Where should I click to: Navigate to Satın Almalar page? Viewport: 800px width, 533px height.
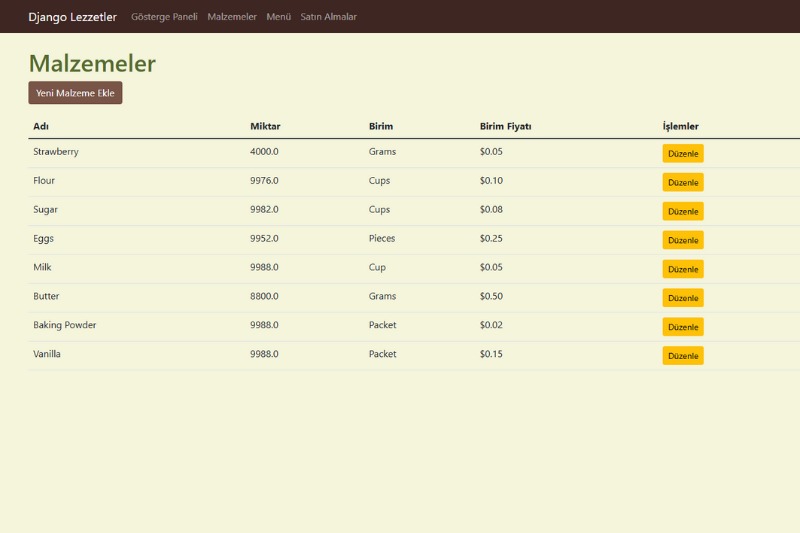point(328,17)
